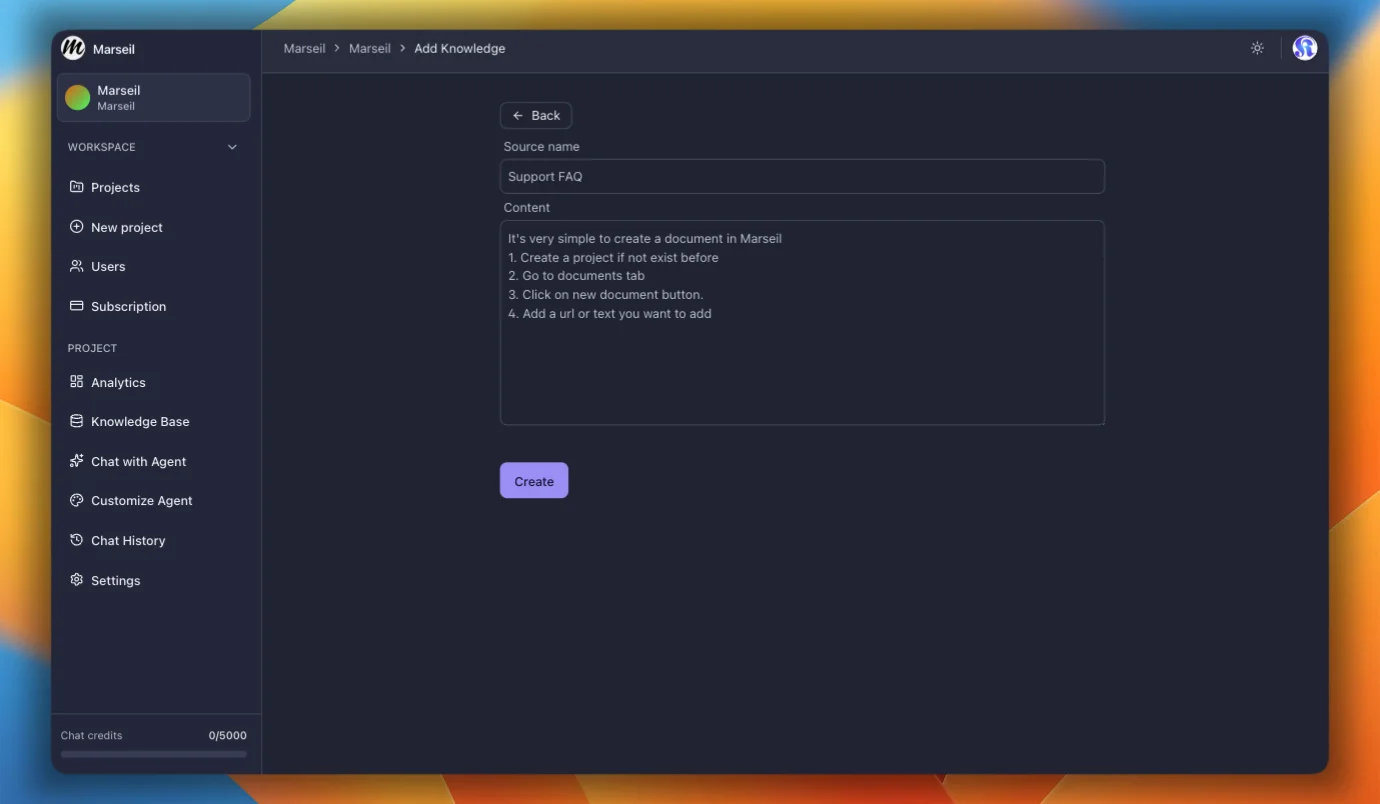Toggle the light/dark theme sun icon
Image resolution: width=1380 pixels, height=804 pixels.
(1257, 48)
